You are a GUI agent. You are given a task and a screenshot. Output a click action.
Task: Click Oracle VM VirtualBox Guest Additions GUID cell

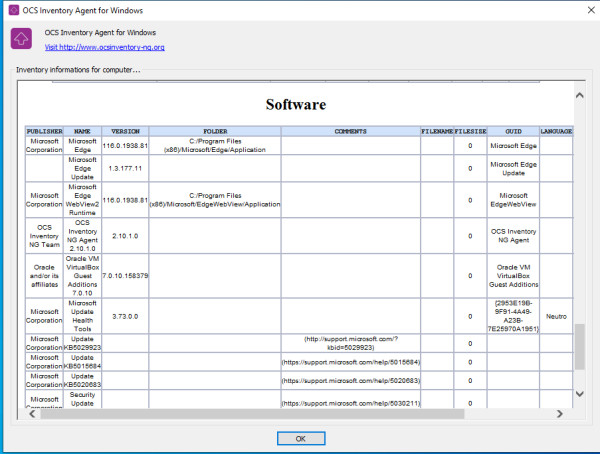pos(513,276)
